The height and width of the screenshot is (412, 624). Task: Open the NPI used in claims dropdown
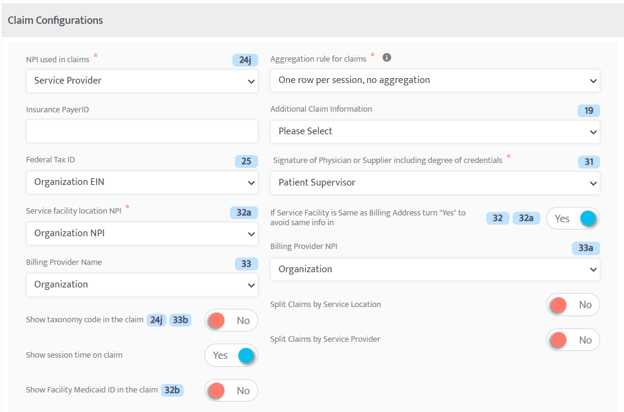[x=142, y=81]
